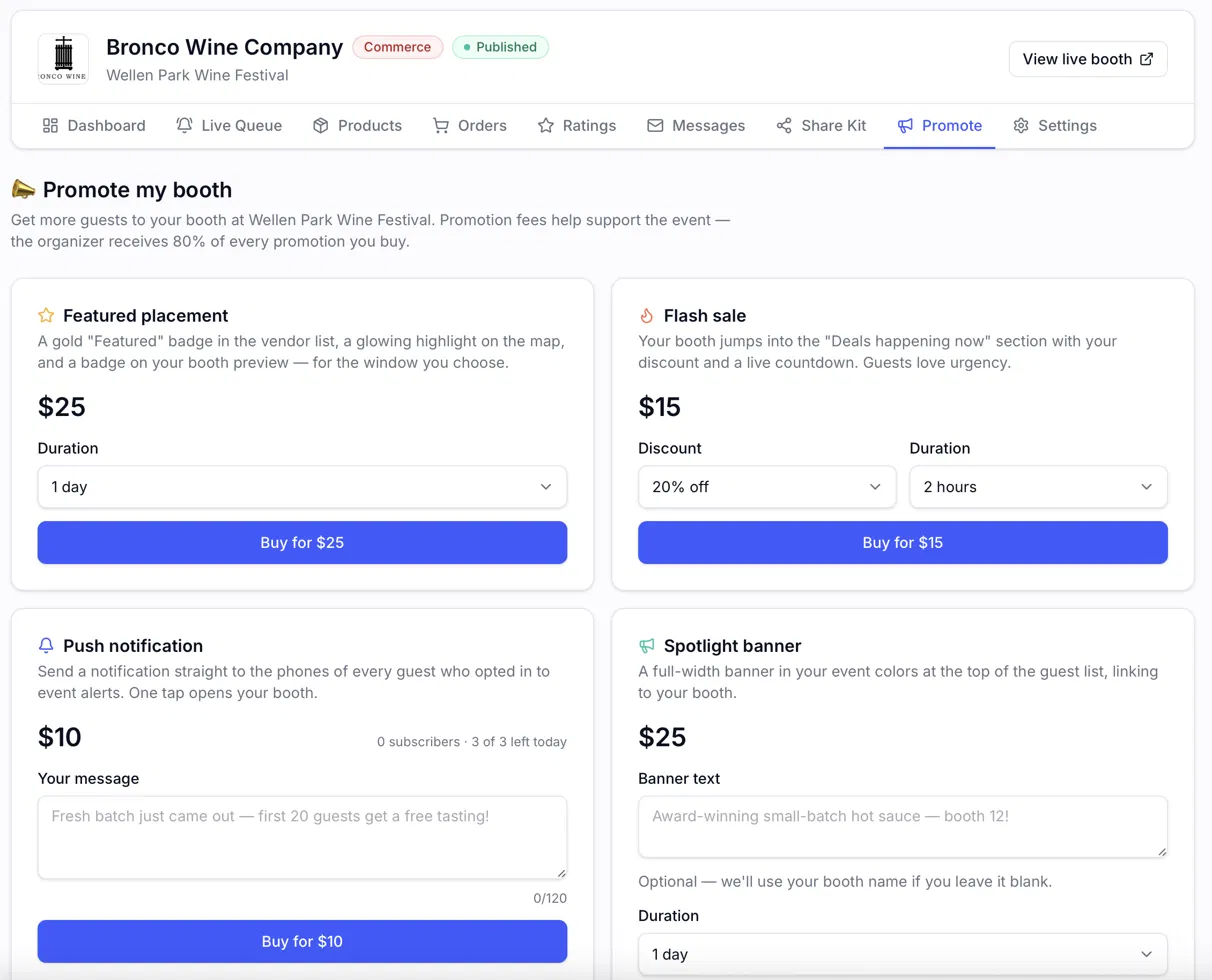
Task: Expand the Flash sale Discount dropdown
Action: point(767,487)
